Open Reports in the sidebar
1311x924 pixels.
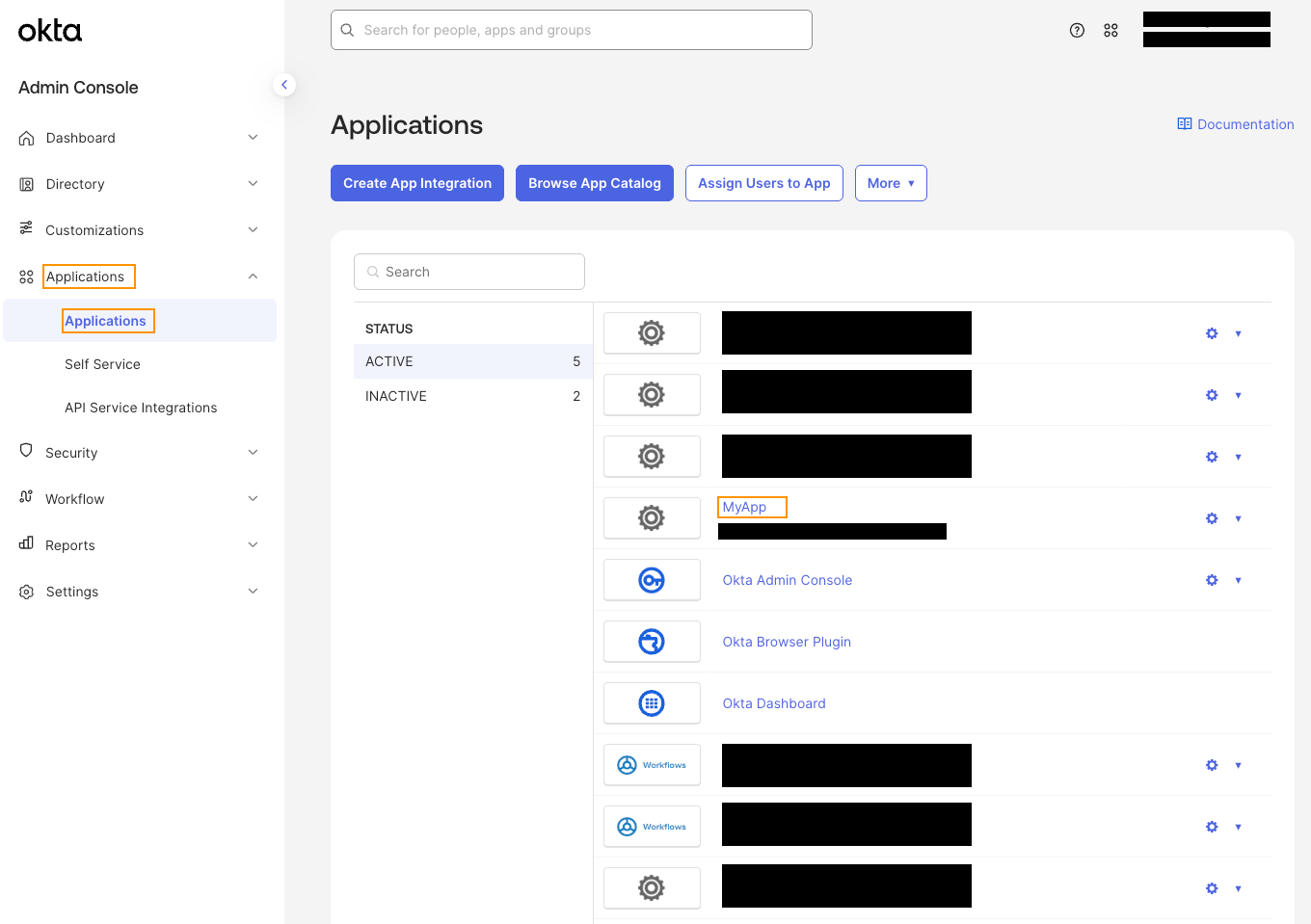point(70,545)
